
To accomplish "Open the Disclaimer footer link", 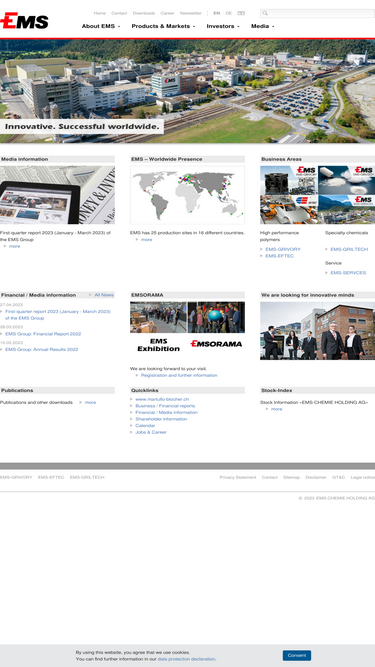I will [316, 477].
